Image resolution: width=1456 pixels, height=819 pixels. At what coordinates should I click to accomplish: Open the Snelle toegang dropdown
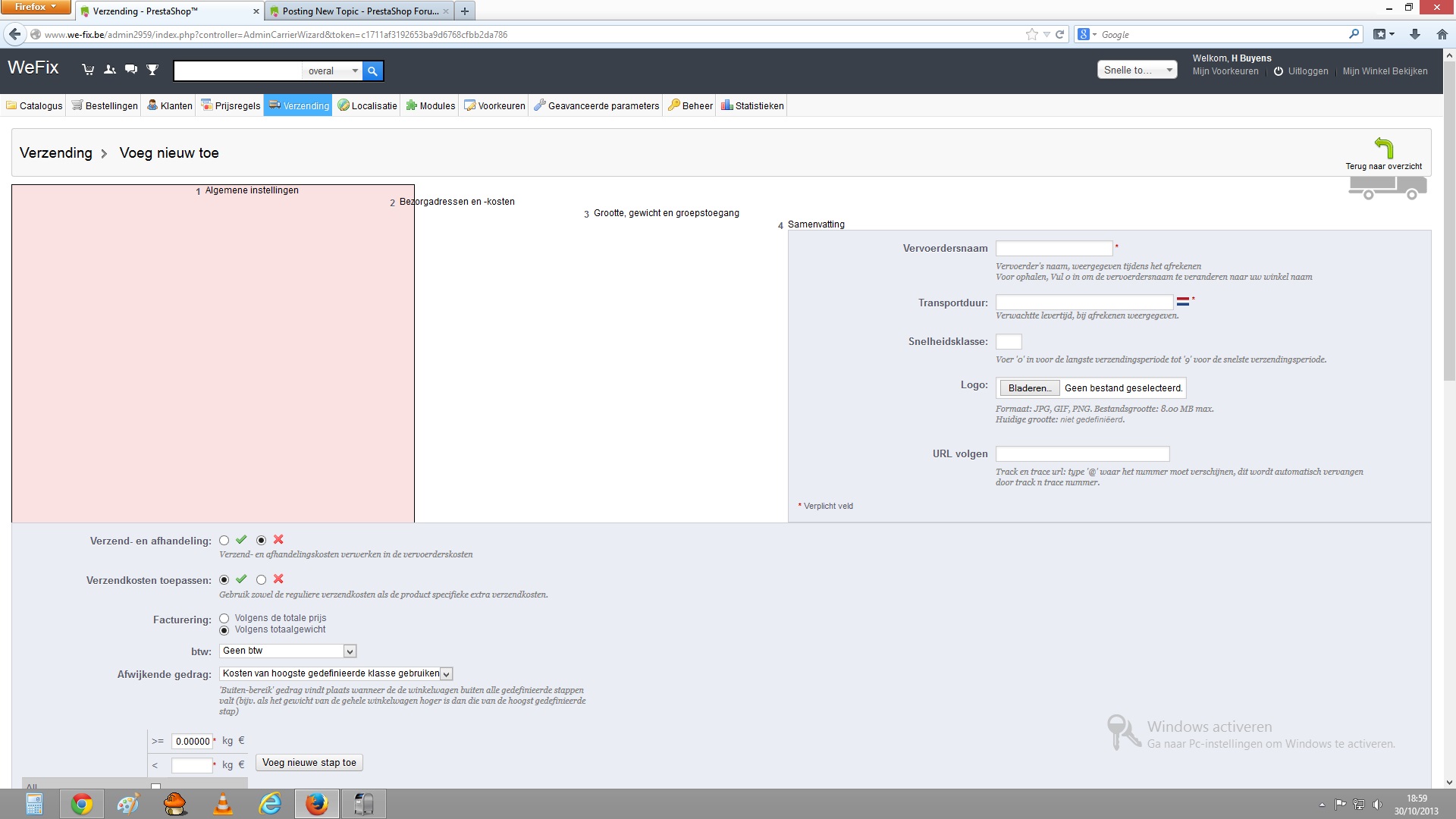[1136, 70]
